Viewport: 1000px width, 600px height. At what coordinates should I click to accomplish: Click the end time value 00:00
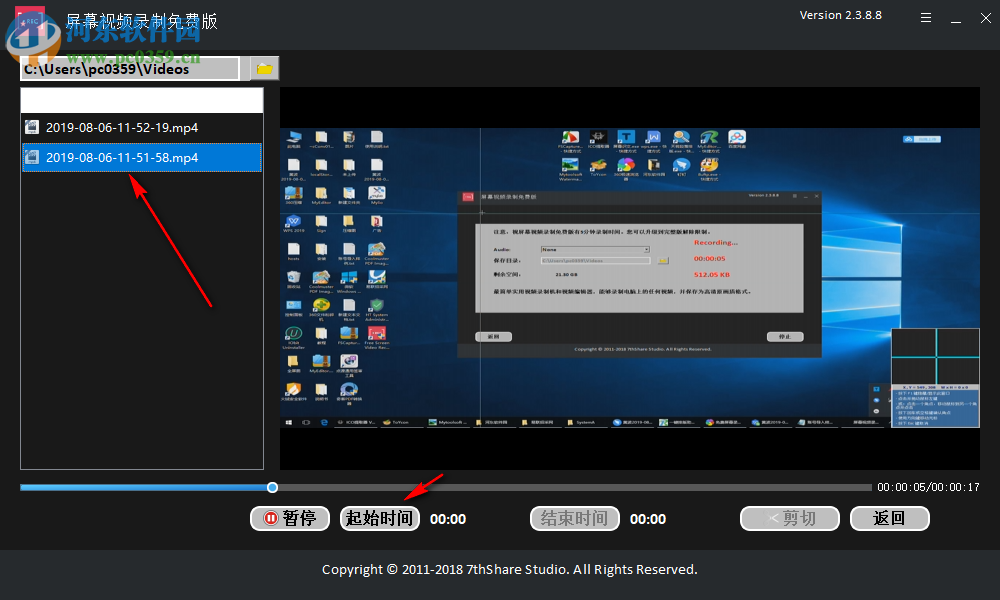click(x=648, y=519)
